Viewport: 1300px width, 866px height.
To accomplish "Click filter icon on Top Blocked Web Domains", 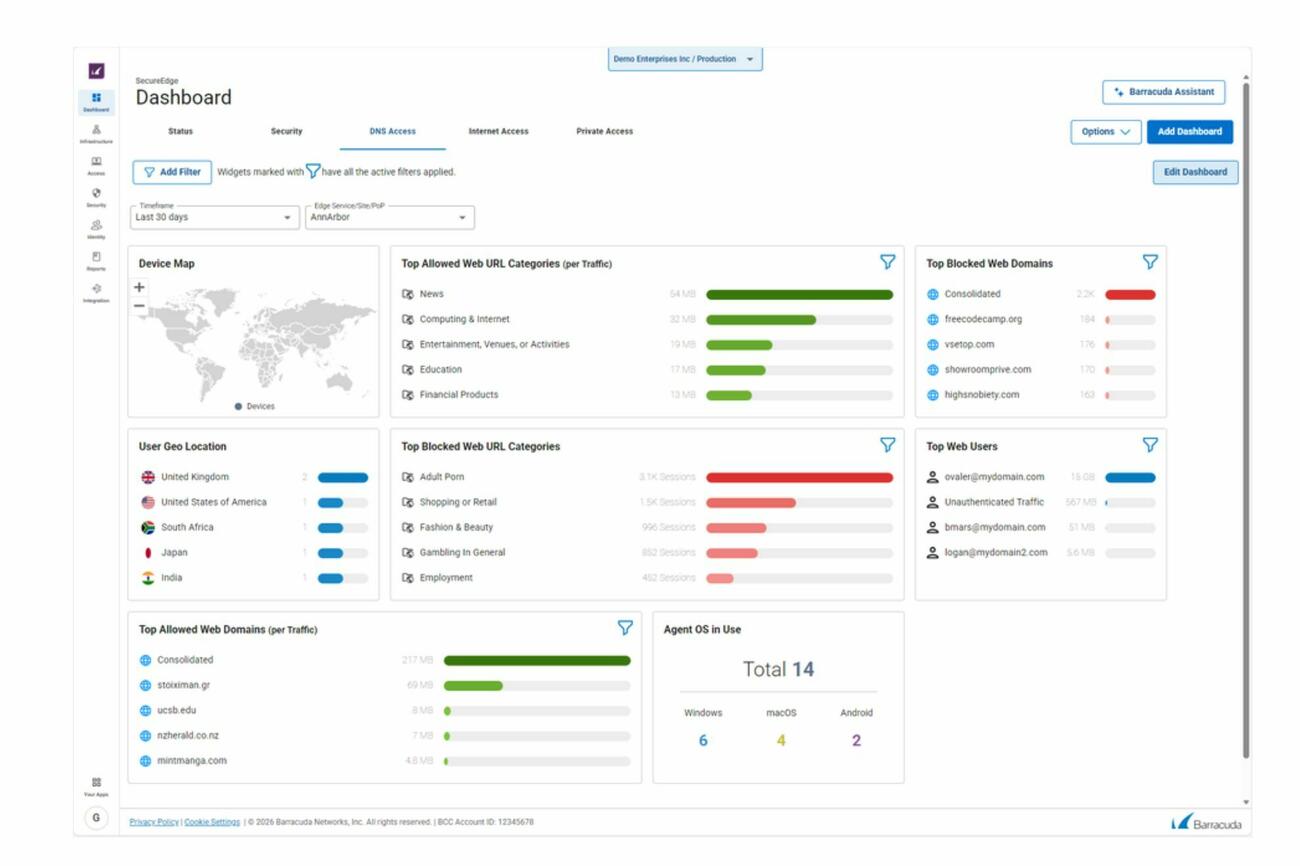I will pyautogui.click(x=1150, y=262).
